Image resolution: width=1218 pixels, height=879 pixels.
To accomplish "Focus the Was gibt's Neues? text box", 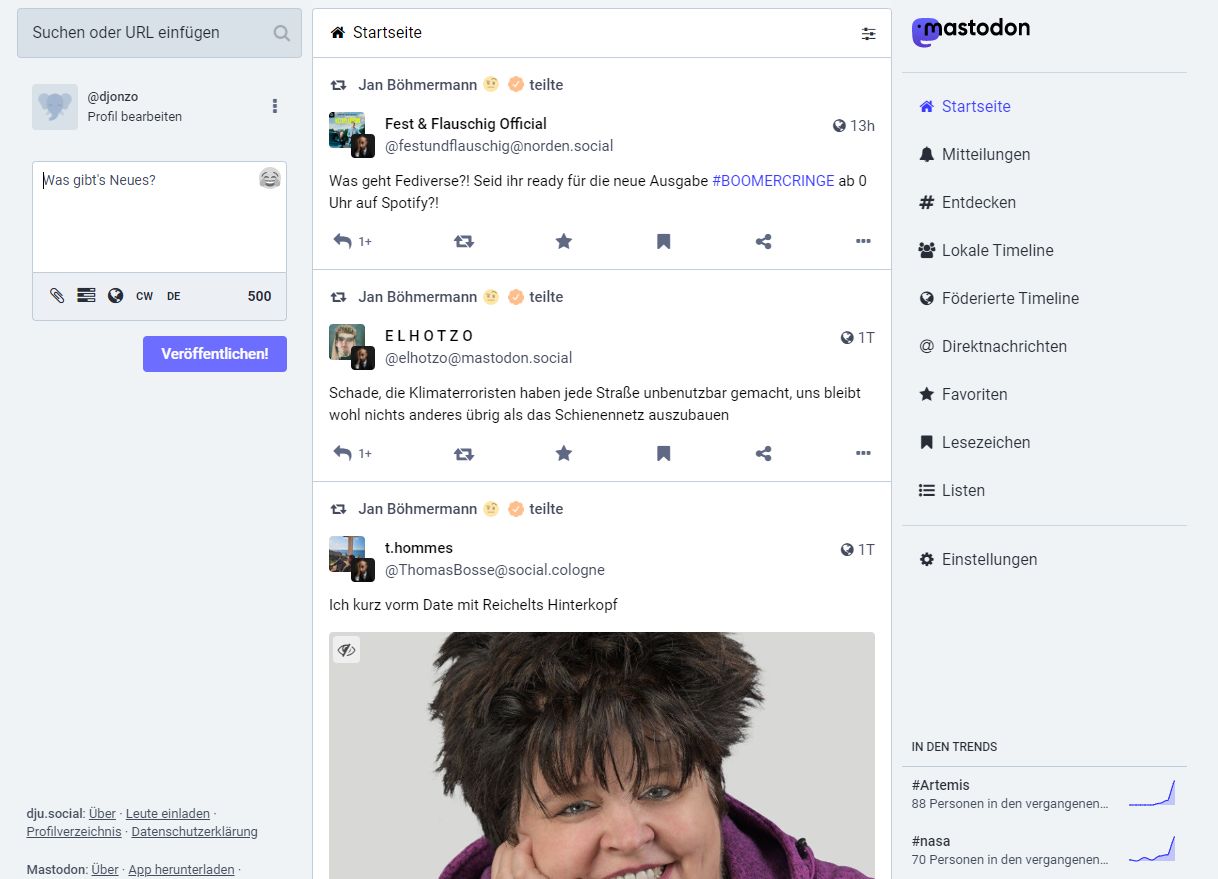I will click(x=159, y=216).
